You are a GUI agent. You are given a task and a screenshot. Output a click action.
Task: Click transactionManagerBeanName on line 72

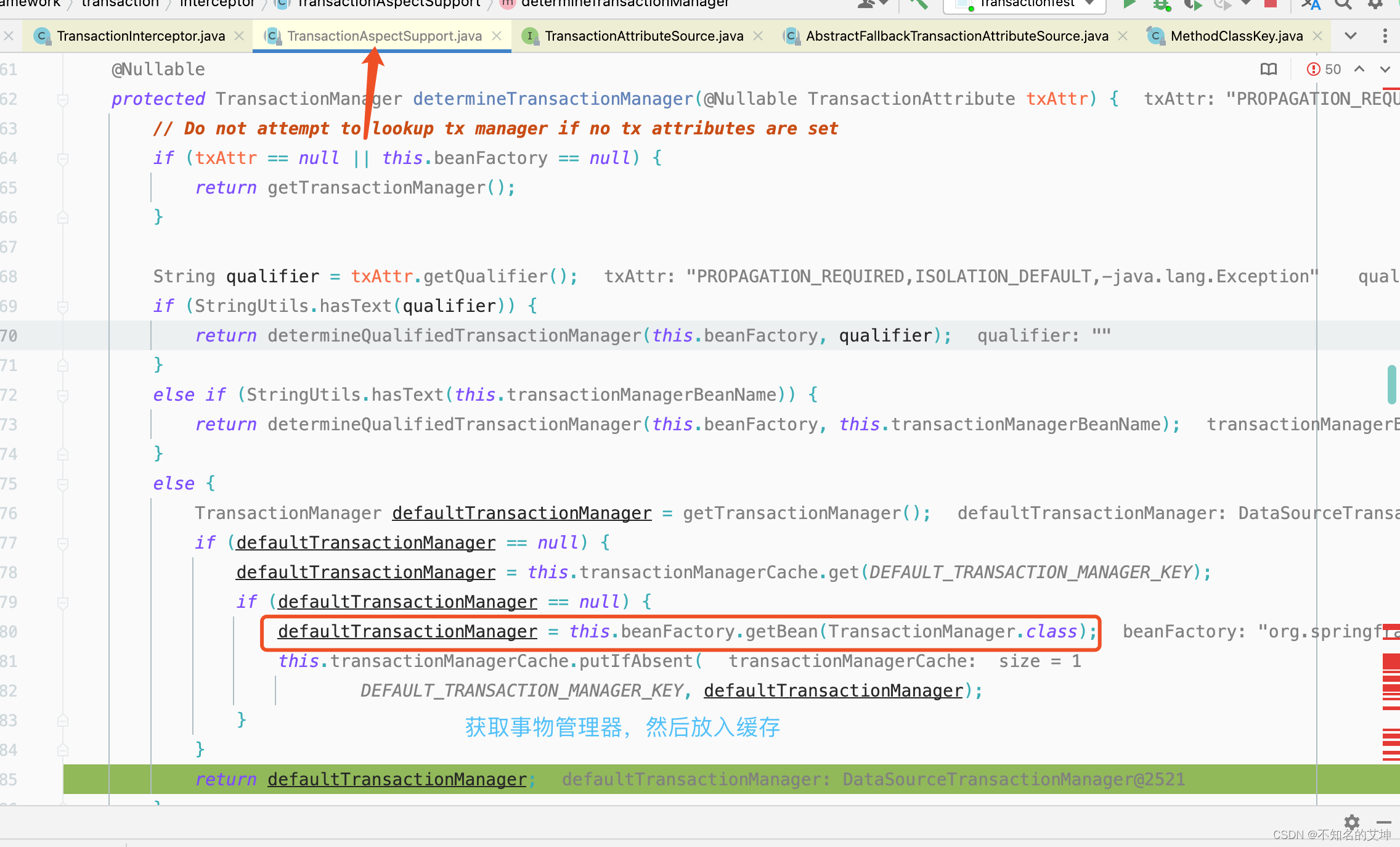[x=641, y=395]
